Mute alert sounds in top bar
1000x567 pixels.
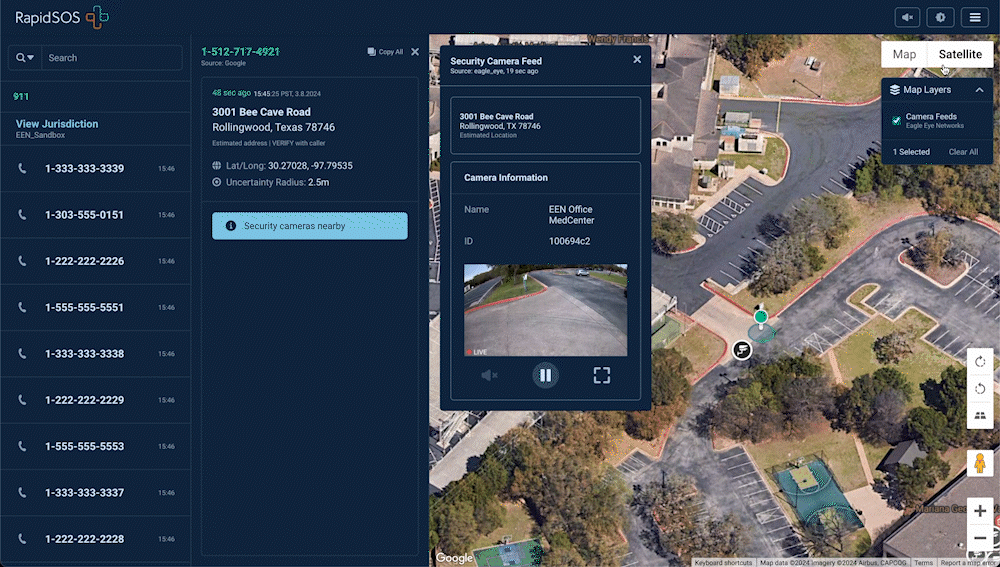(x=908, y=17)
